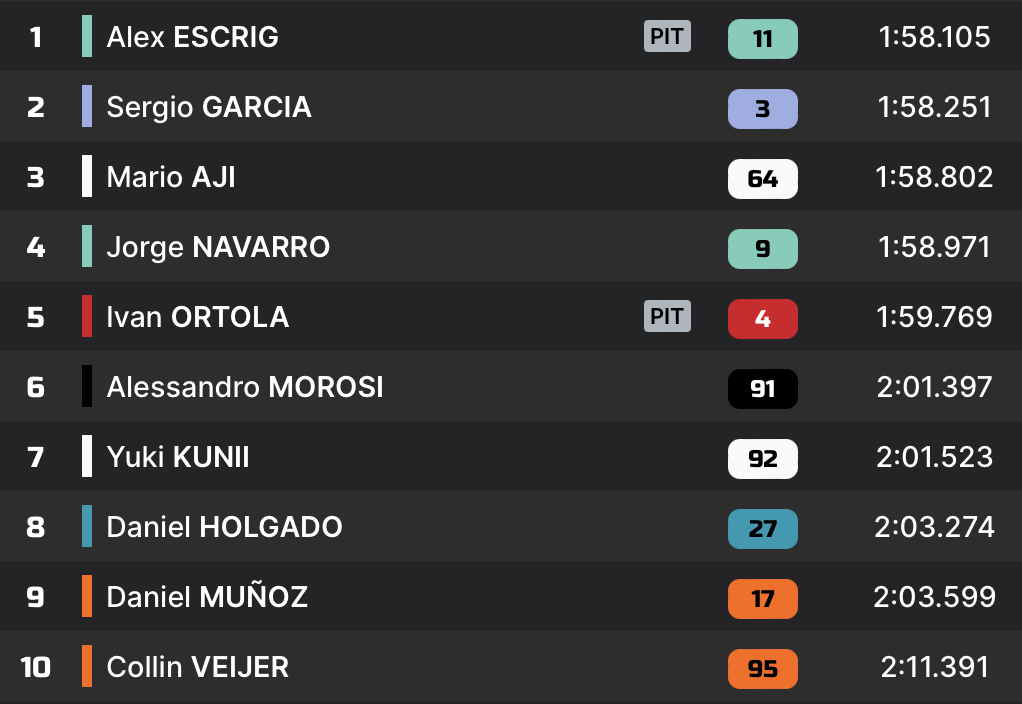The height and width of the screenshot is (704, 1022).
Task: Click lap time 2:11.391
Action: tap(935, 667)
